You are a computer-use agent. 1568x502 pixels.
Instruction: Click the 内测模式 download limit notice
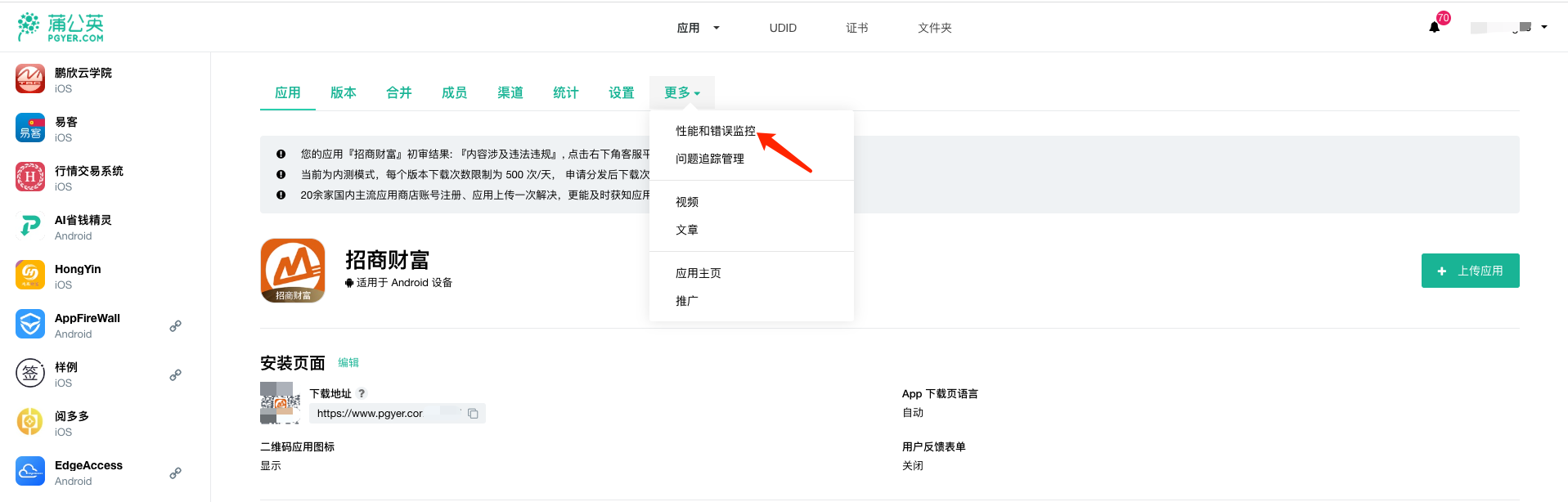click(475, 174)
